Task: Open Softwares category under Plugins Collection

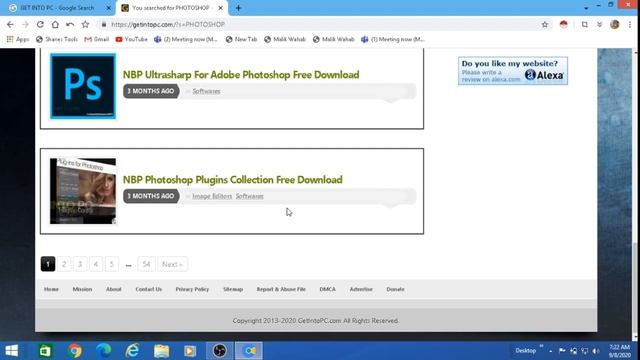Action: pyautogui.click(x=249, y=196)
